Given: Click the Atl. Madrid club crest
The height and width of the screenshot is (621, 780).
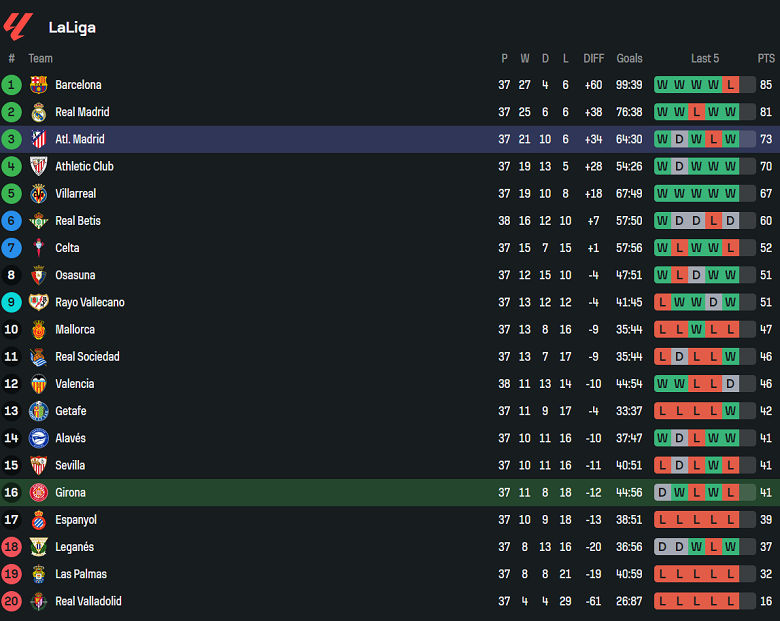Looking at the screenshot, I should point(39,139).
